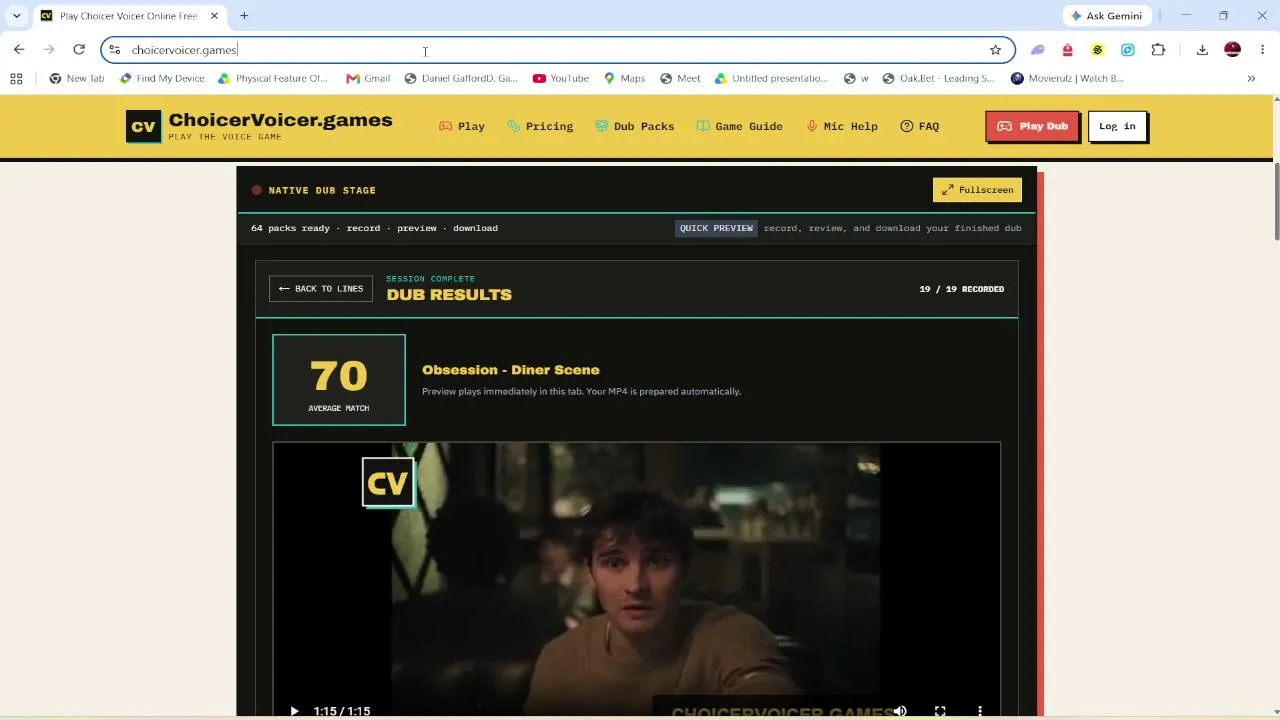The height and width of the screenshot is (720, 1280).
Task: Open the "w" bookmark
Action: (856, 78)
